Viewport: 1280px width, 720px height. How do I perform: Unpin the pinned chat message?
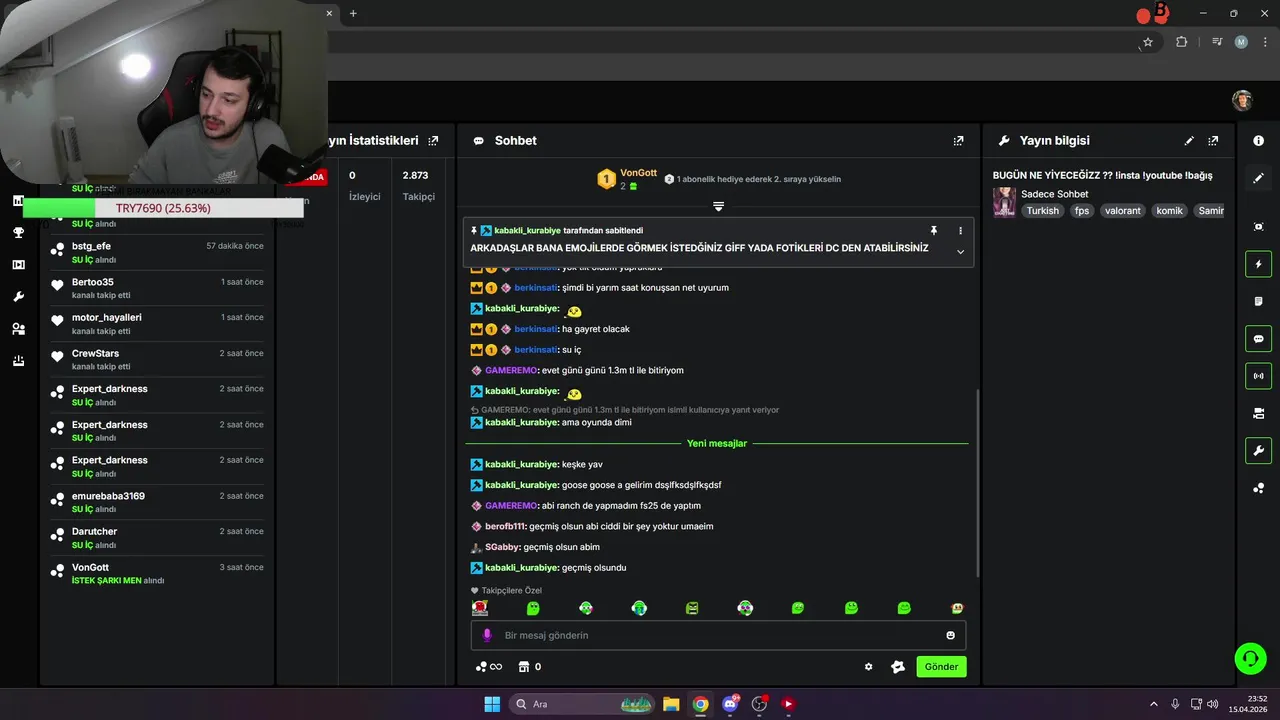pos(934,231)
